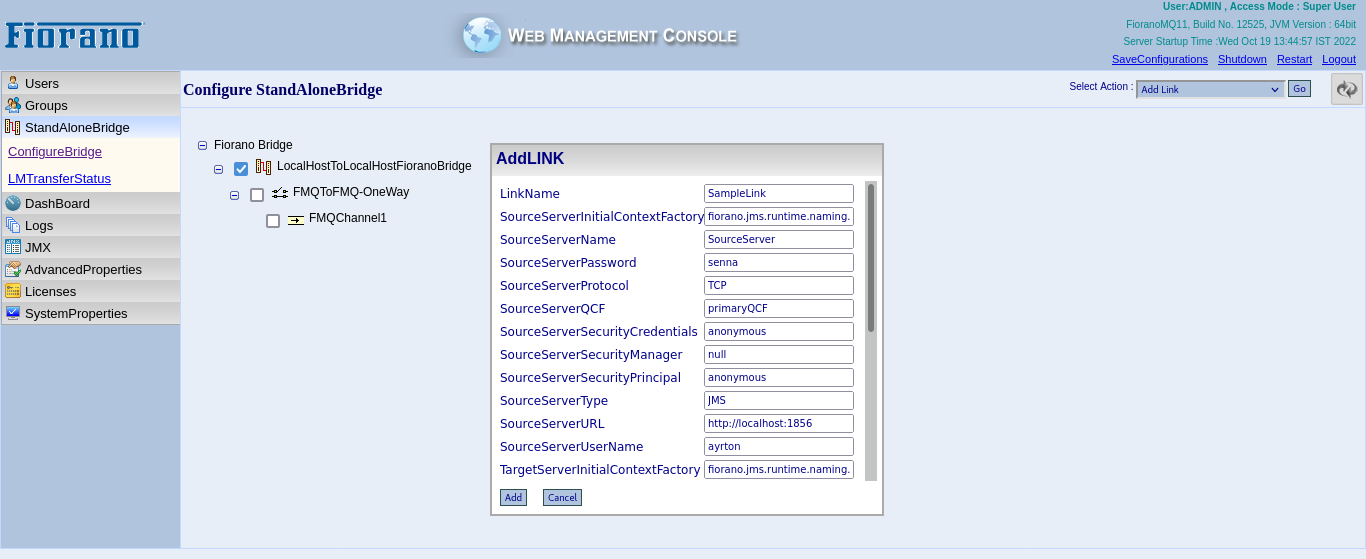Select the FMQChannel1 tree label
This screenshot has height=559, width=1366.
348,218
